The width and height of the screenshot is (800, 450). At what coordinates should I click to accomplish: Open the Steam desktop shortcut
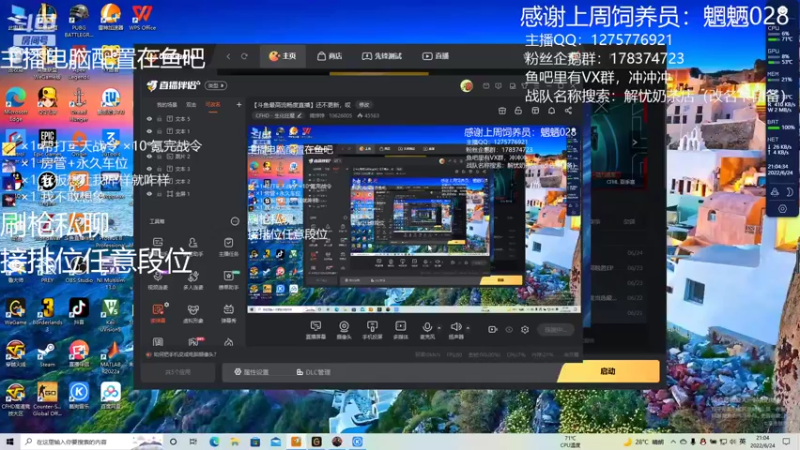(x=47, y=355)
